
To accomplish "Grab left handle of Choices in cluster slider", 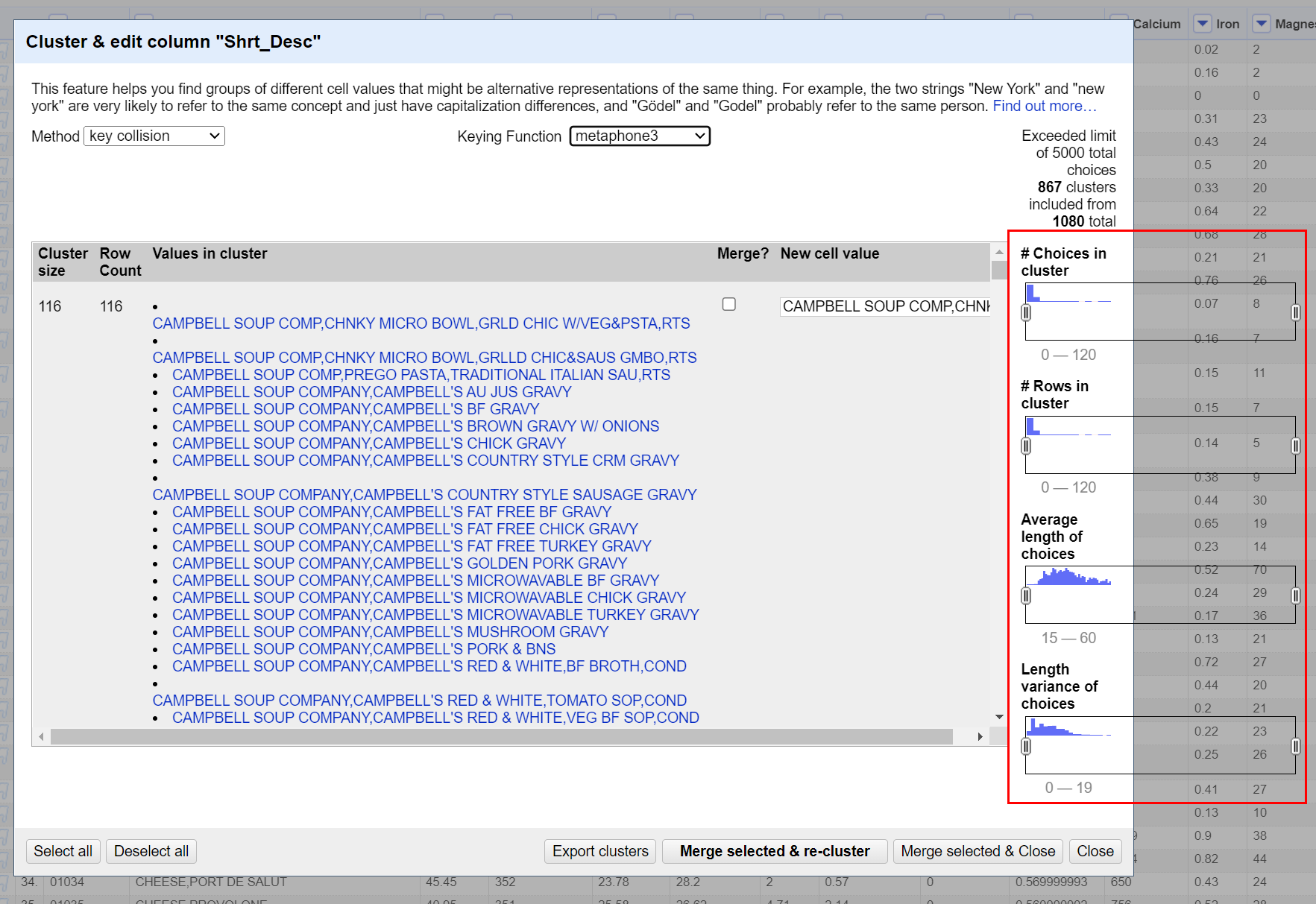I will point(1026,313).
